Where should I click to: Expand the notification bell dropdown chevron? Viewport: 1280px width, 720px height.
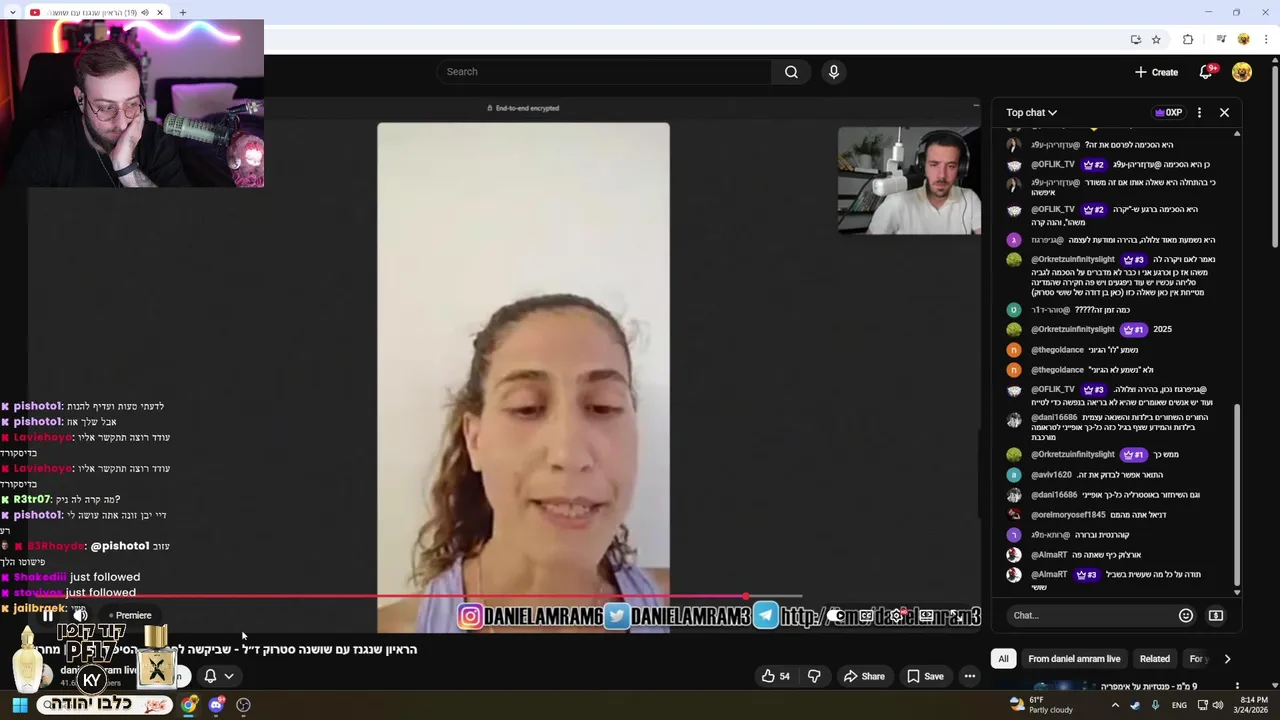coord(229,676)
